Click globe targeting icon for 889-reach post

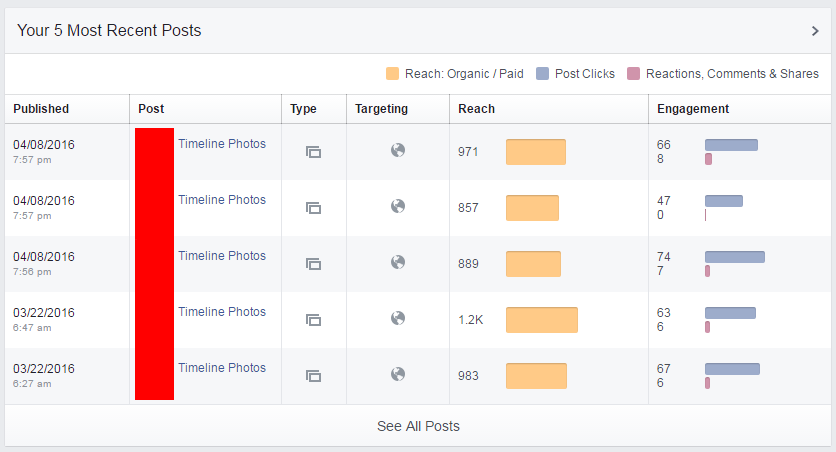(398, 262)
